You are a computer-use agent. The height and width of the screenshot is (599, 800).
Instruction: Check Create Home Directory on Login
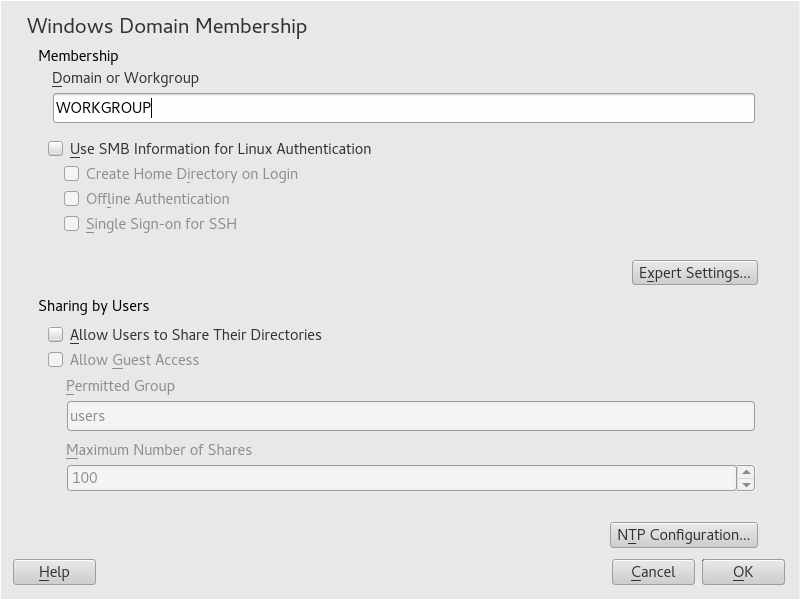click(x=71, y=173)
